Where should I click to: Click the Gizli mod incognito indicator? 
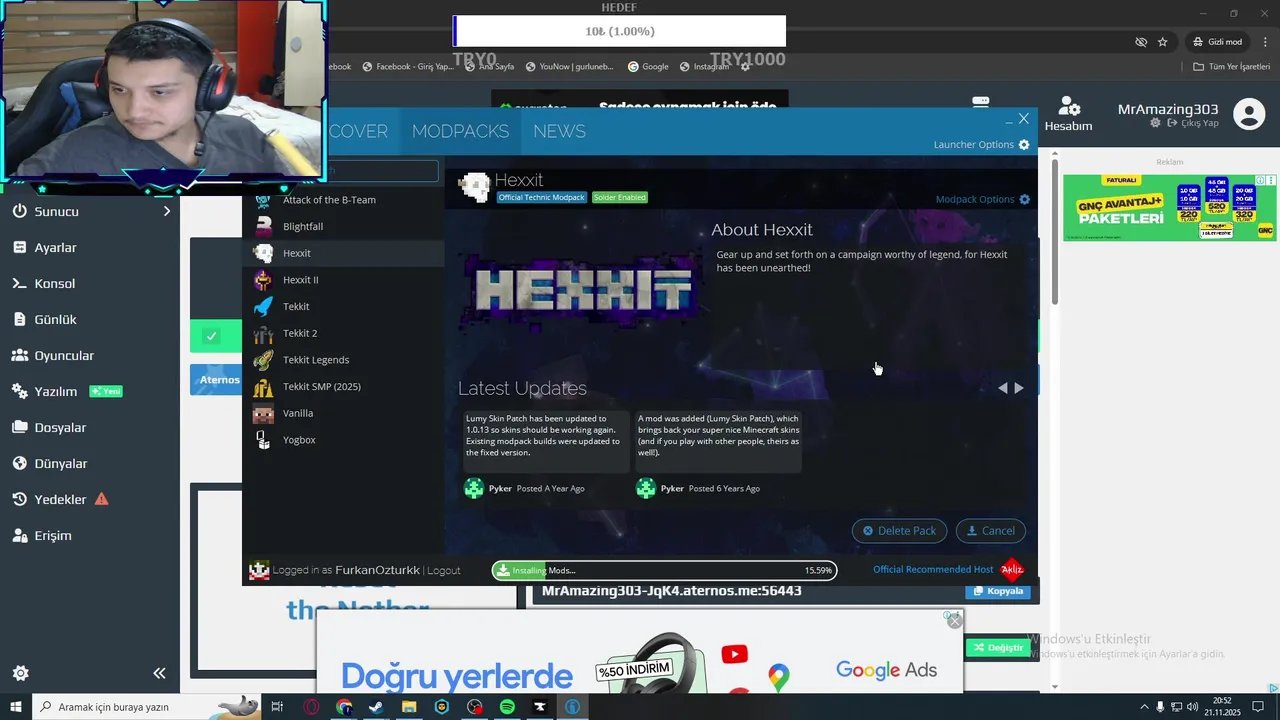click(1216, 42)
